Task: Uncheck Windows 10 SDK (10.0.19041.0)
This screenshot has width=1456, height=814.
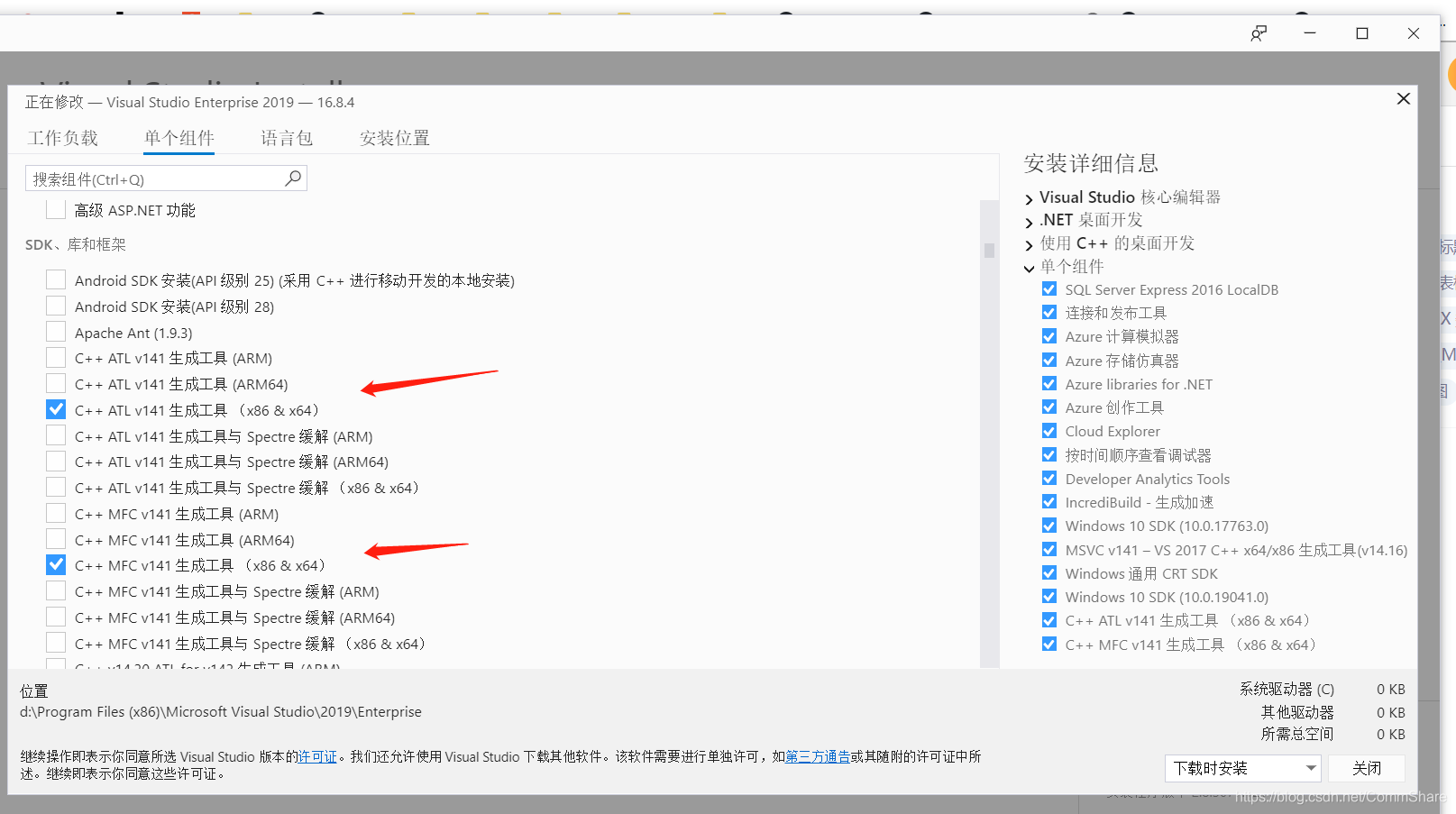Action: pos(1049,596)
